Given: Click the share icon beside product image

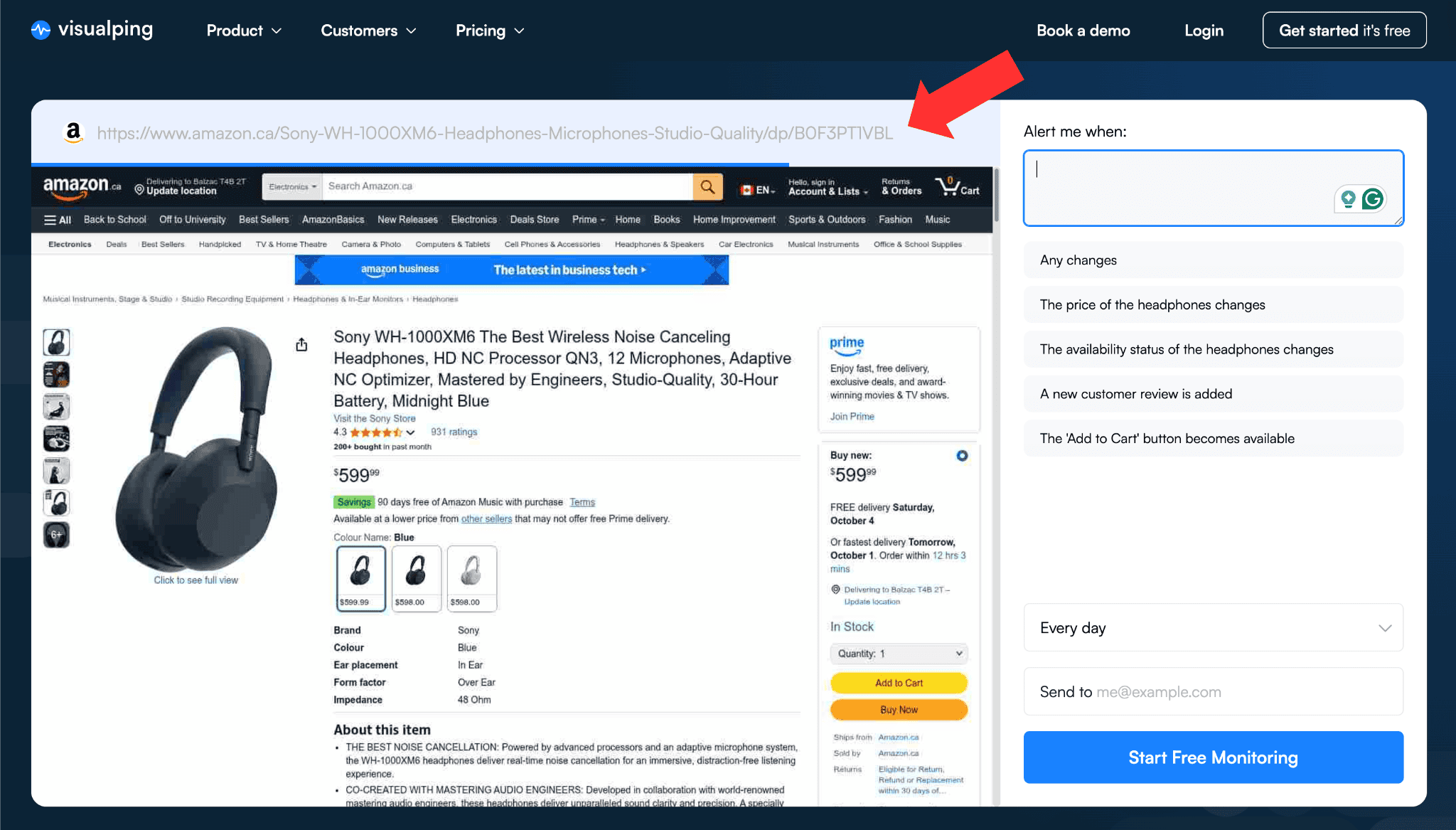Looking at the screenshot, I should coord(301,345).
